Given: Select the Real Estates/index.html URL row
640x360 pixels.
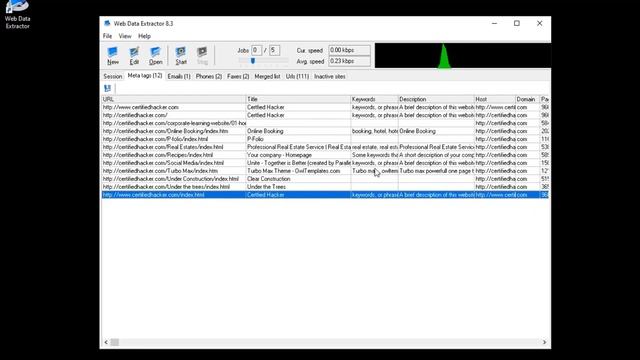Looking at the screenshot, I should coord(325,147).
